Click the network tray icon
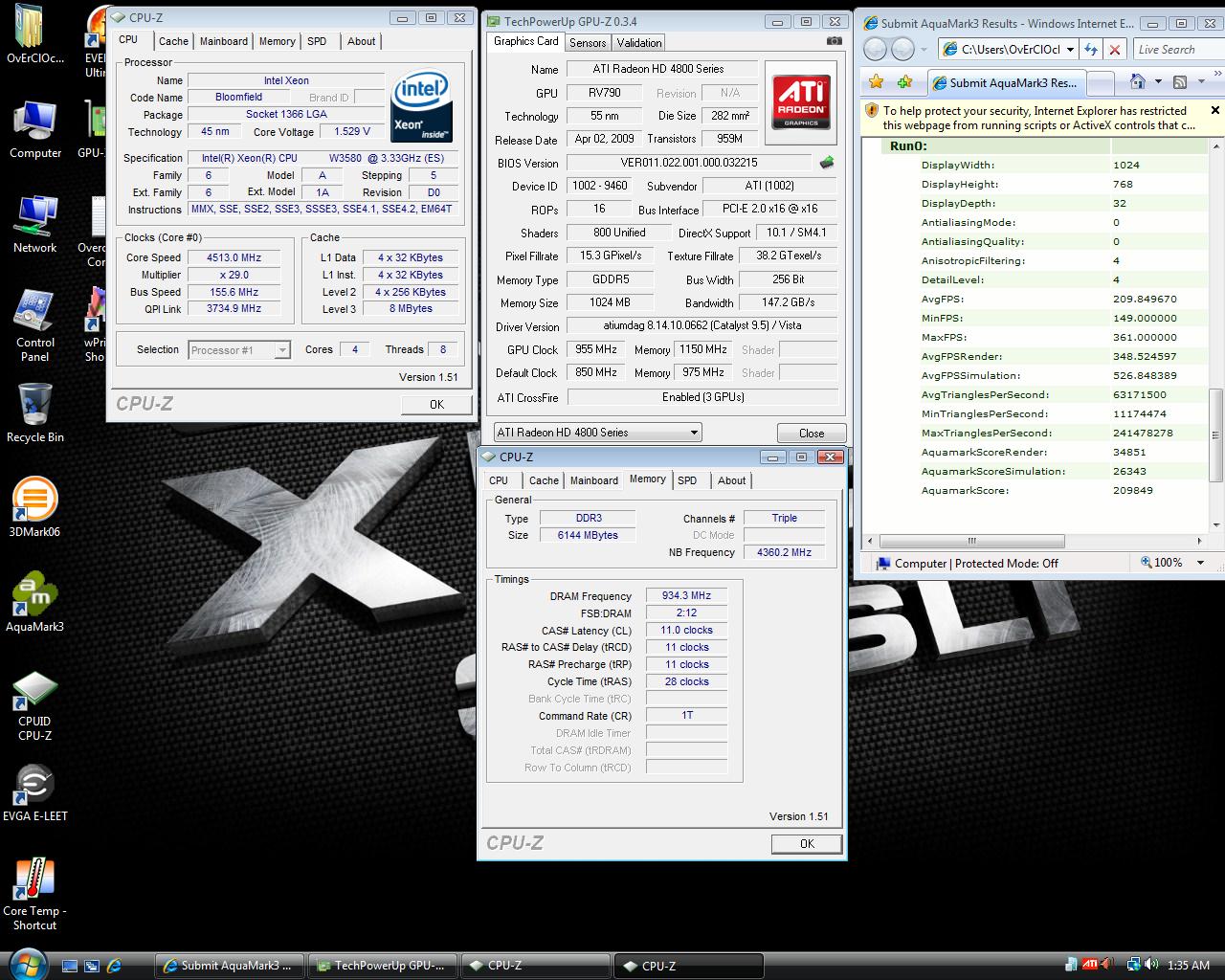The height and width of the screenshot is (980, 1225). click(x=1134, y=965)
